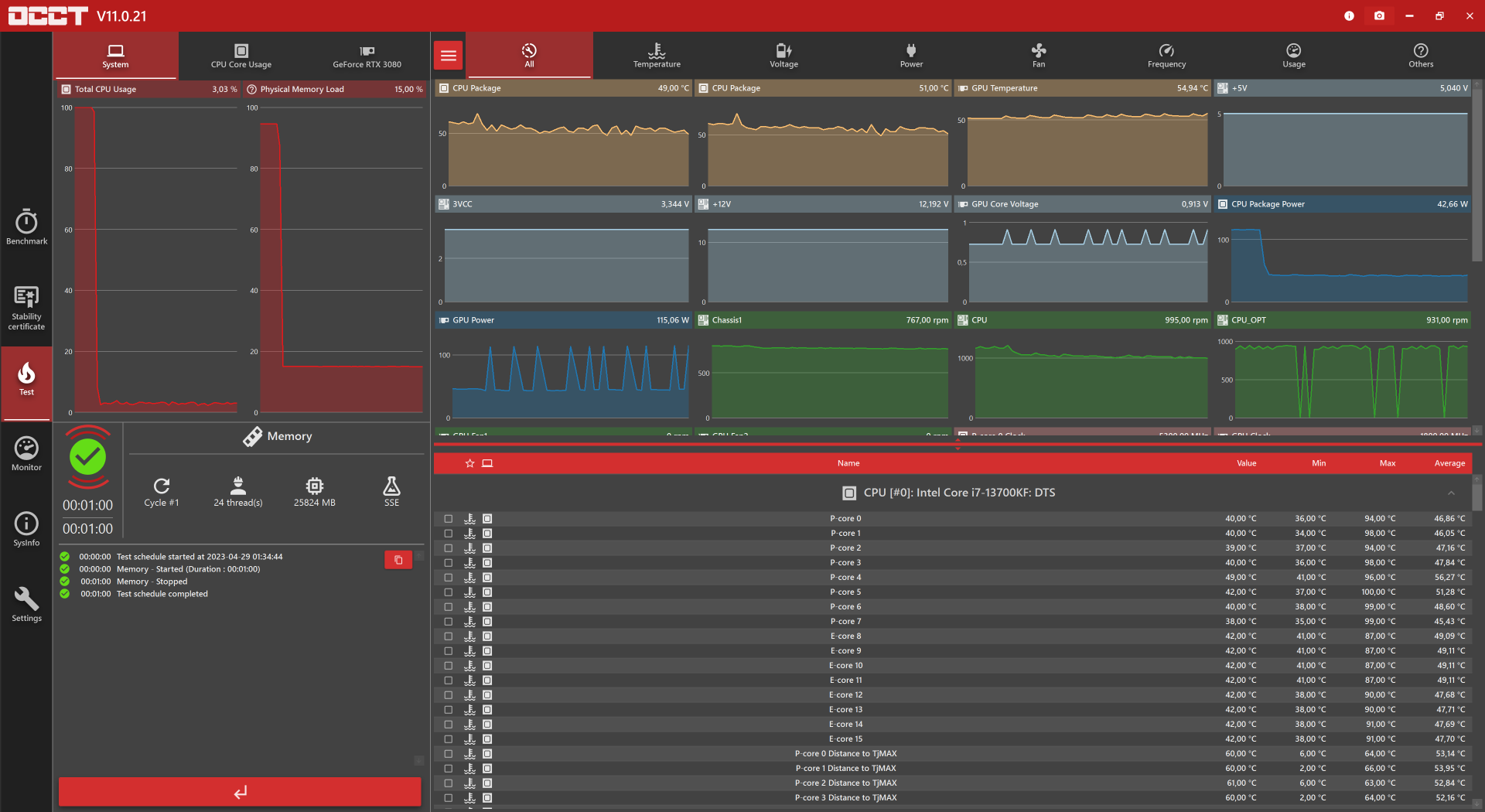1485x812 pixels.
Task: Click the display icon in P-core 1 row
Action: pyautogui.click(x=487, y=534)
